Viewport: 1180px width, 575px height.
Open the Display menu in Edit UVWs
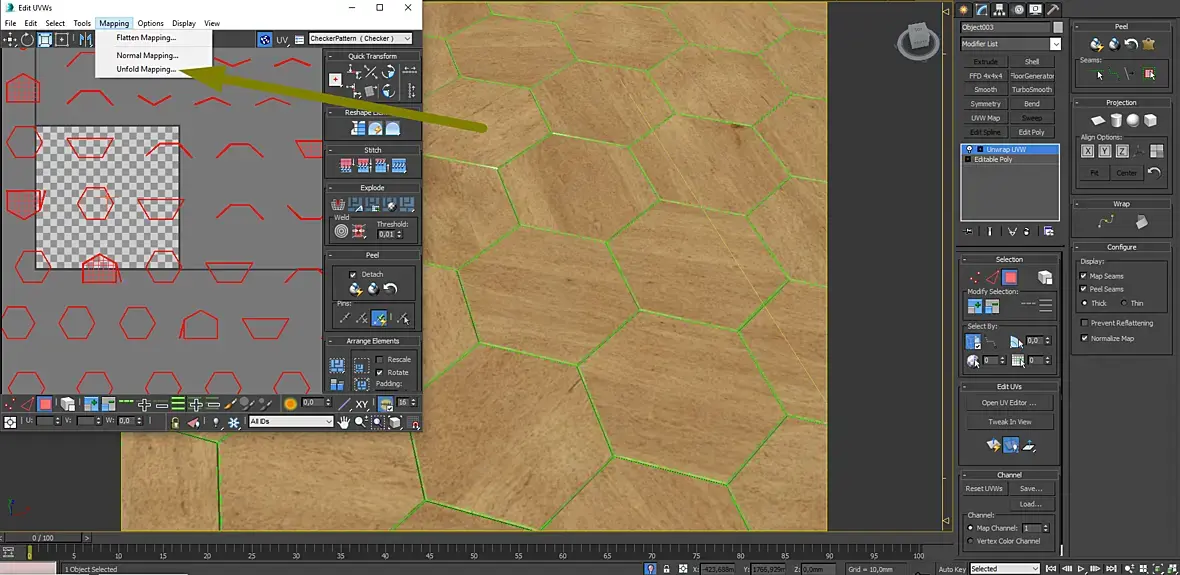[184, 23]
